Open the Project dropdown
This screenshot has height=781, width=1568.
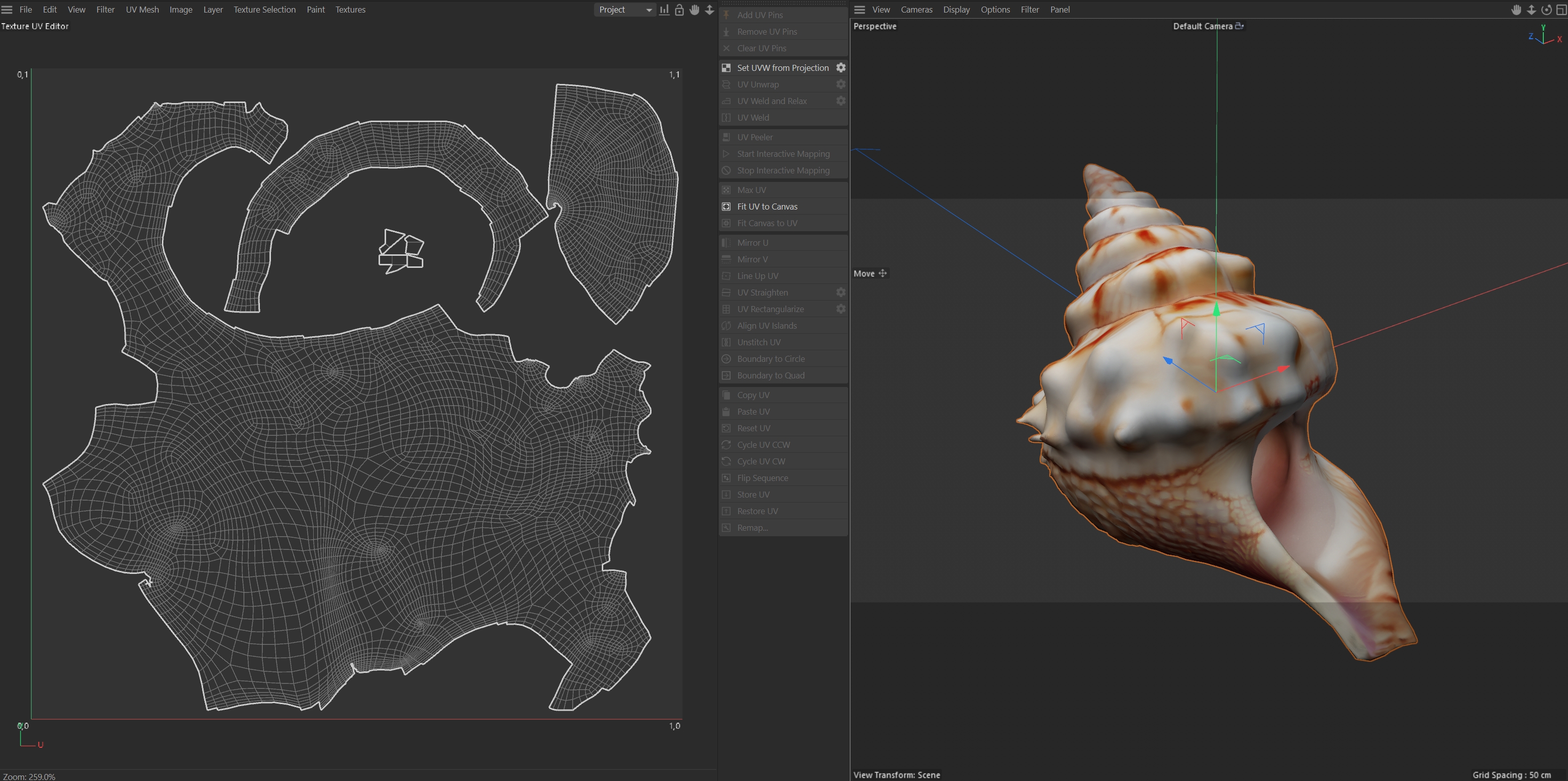(x=624, y=10)
